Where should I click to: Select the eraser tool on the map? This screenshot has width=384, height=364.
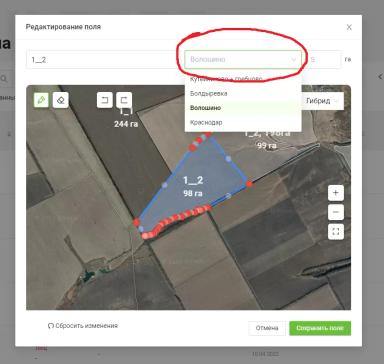pos(61,100)
